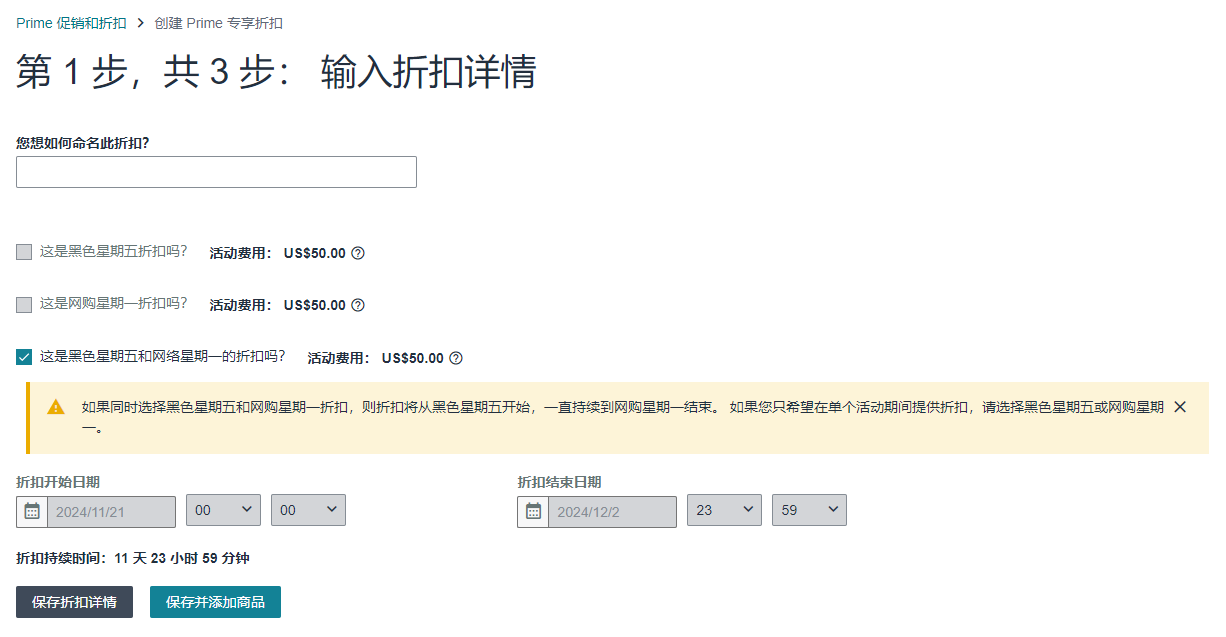Screen dimensions: 1226x637
Task: Open the end time minute dropdown showing 59
Action: [809, 510]
